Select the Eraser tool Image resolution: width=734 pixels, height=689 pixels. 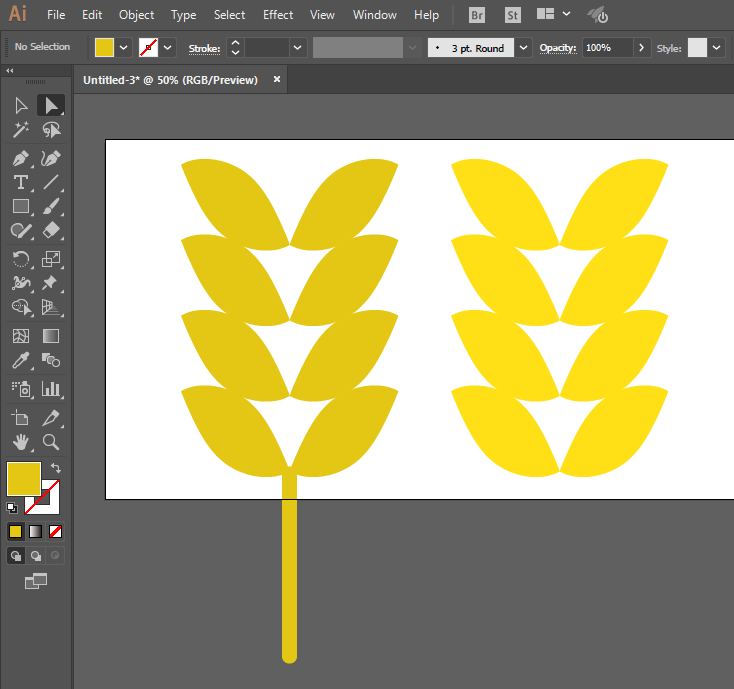tap(51, 230)
